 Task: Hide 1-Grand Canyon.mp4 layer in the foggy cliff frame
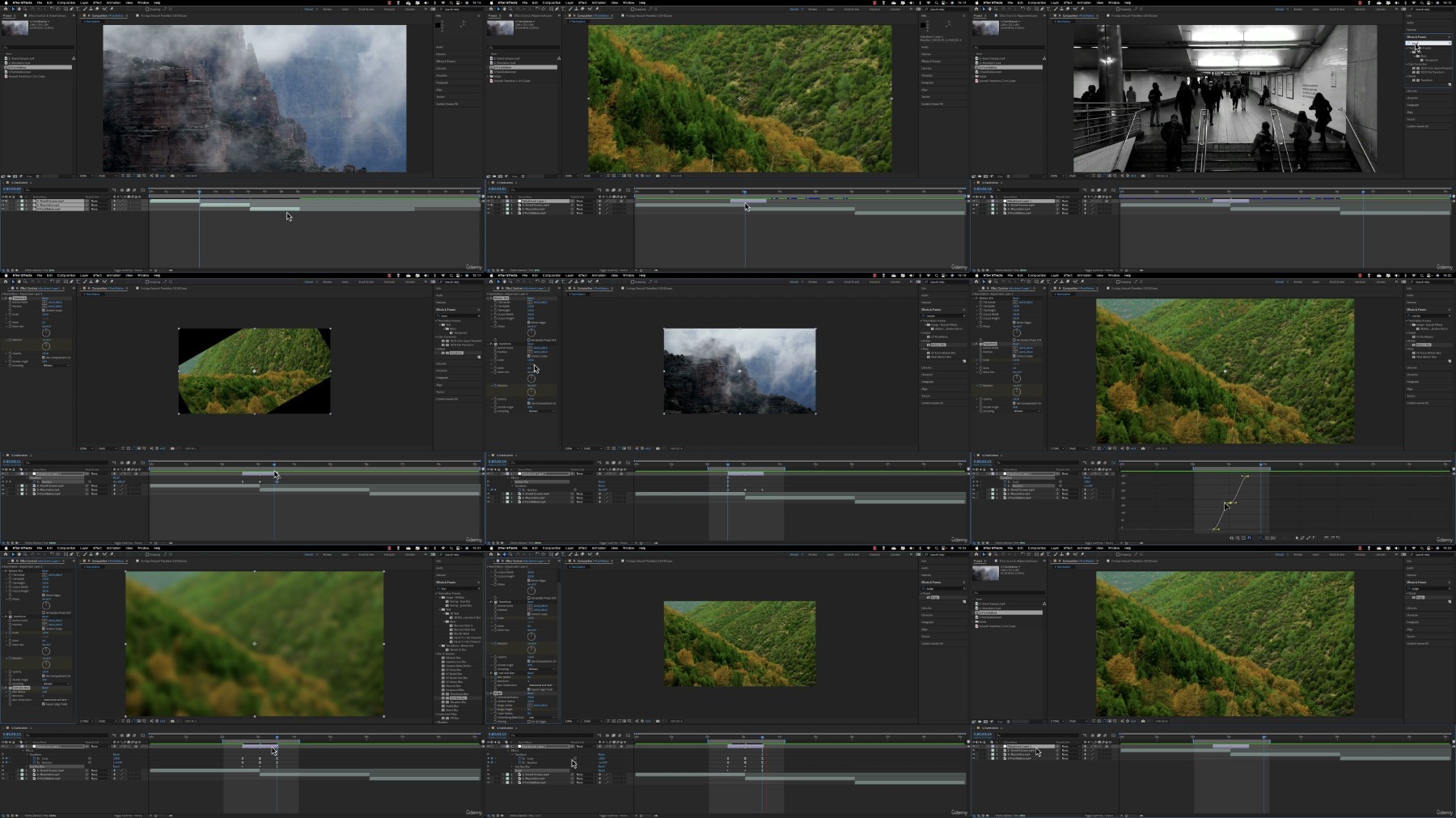(3, 201)
